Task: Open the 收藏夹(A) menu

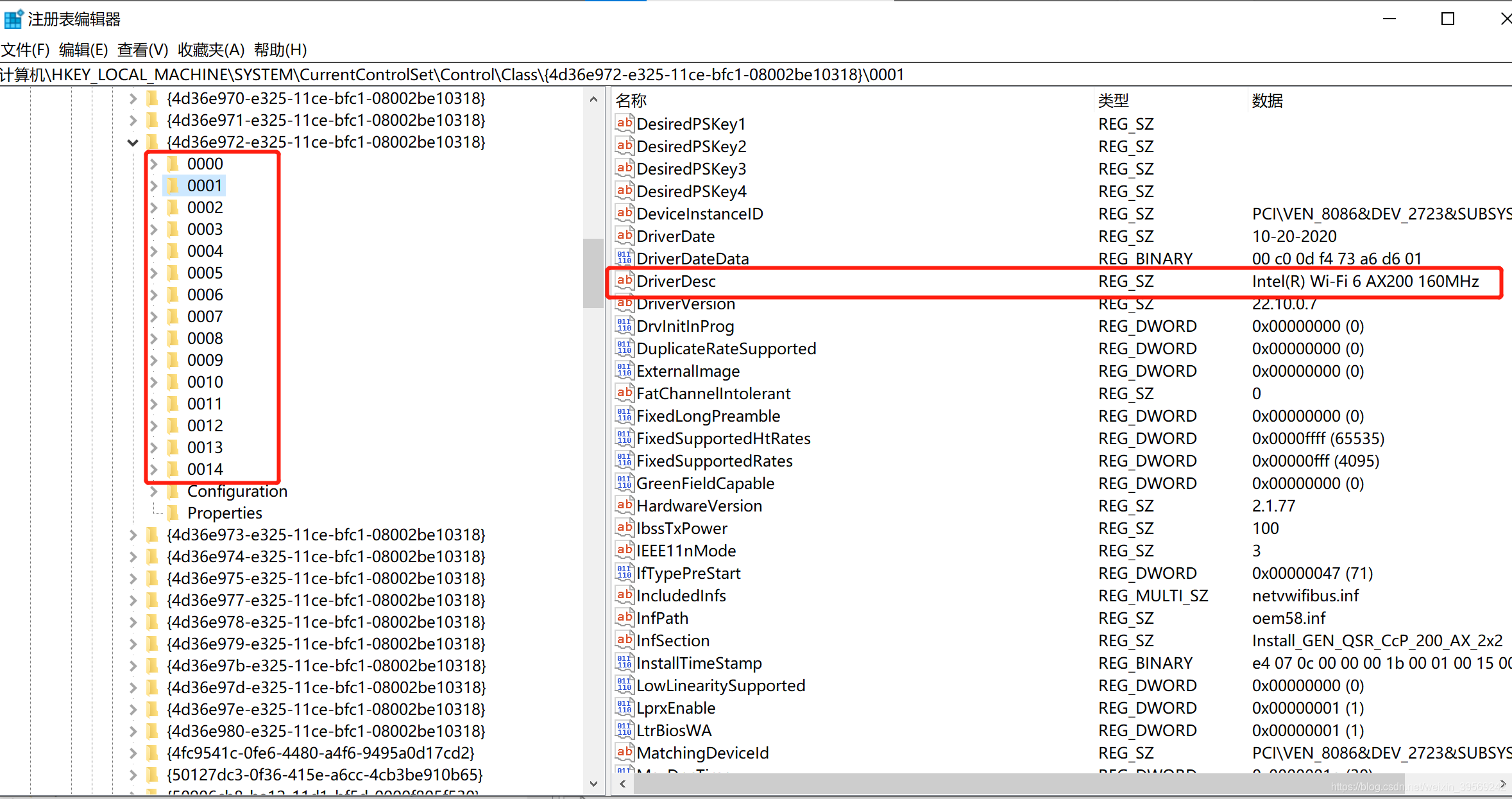Action: click(211, 49)
